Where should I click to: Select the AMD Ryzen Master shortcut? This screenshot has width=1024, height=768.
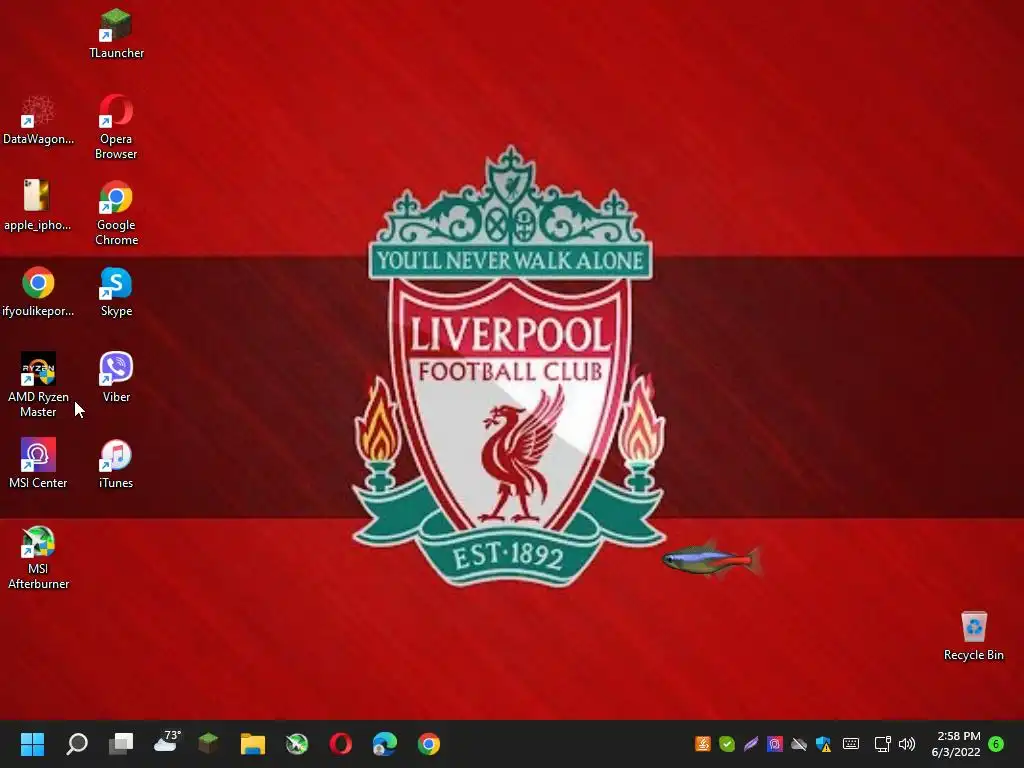click(x=38, y=385)
